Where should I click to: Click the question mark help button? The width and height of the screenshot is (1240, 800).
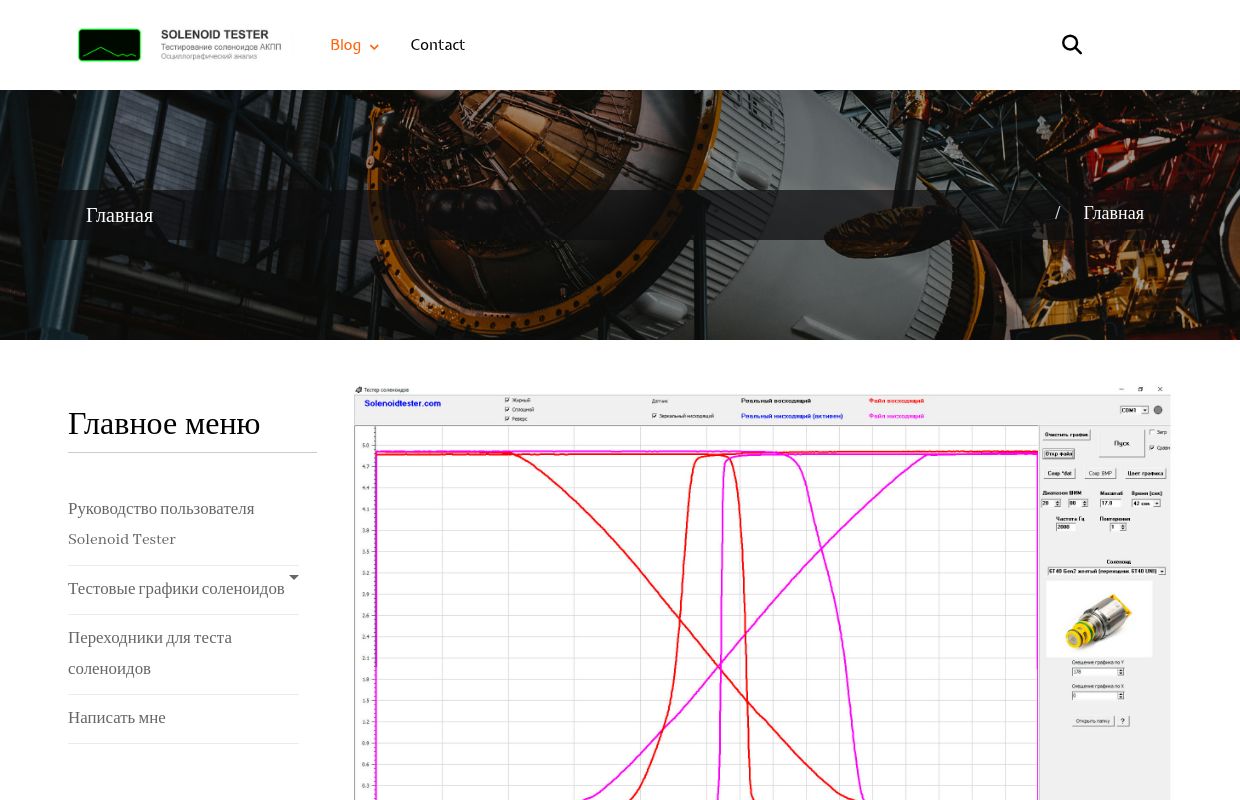point(1123,720)
